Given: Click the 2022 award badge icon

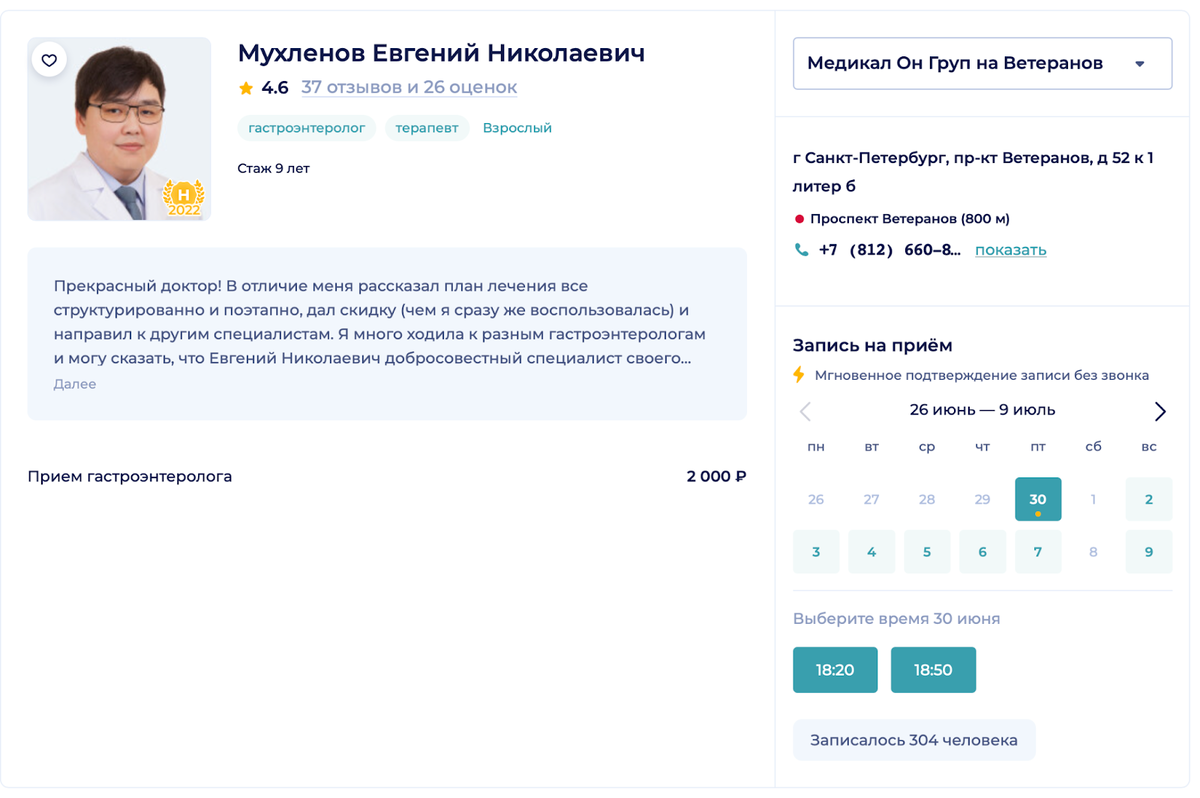Looking at the screenshot, I should coord(183,198).
